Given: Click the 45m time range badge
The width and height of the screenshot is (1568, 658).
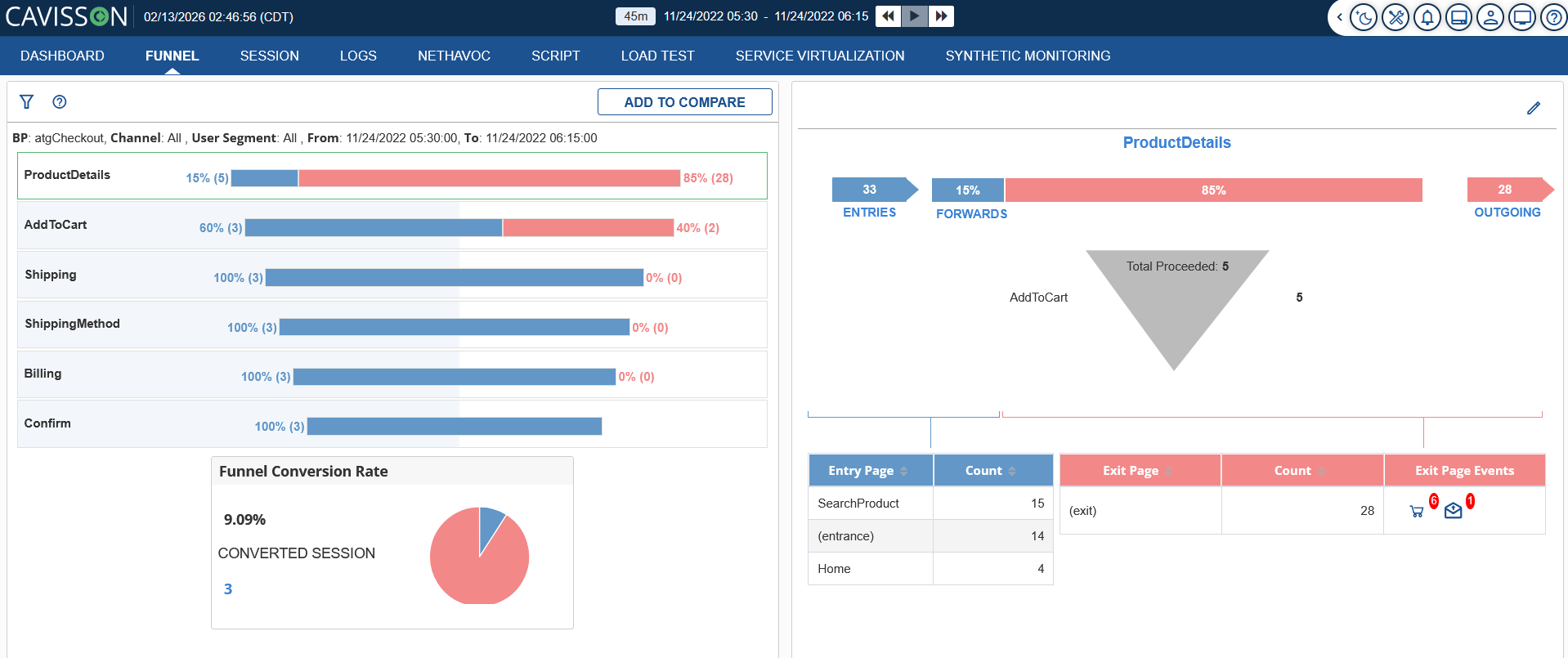Looking at the screenshot, I should (x=635, y=16).
